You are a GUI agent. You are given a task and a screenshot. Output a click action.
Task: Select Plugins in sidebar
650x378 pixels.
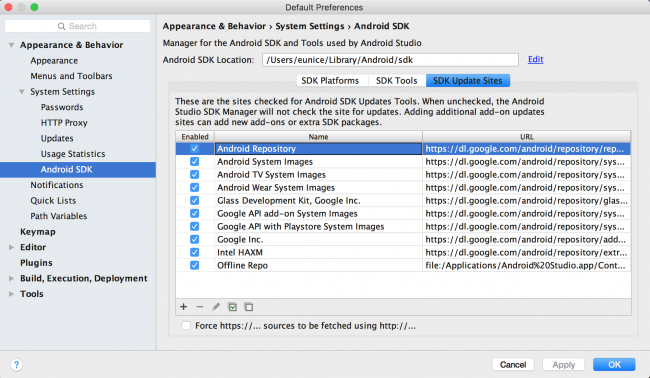(36, 263)
